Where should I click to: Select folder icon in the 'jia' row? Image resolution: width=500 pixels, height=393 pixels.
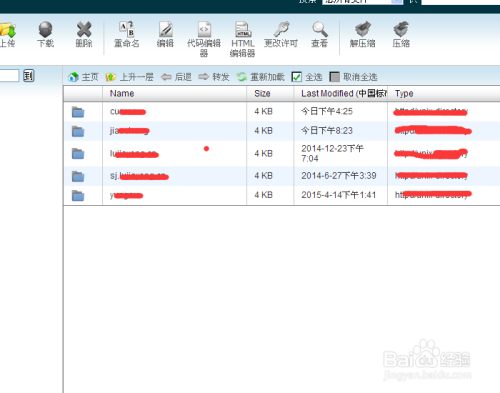click(78, 131)
